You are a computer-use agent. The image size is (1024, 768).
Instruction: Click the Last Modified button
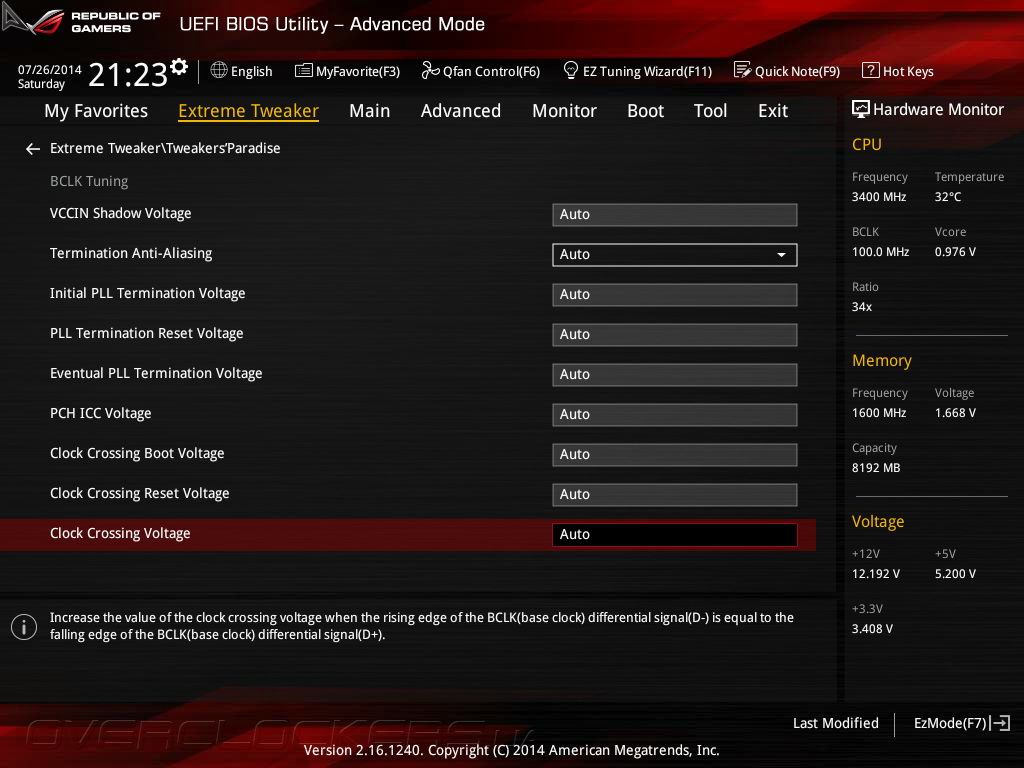pos(835,723)
